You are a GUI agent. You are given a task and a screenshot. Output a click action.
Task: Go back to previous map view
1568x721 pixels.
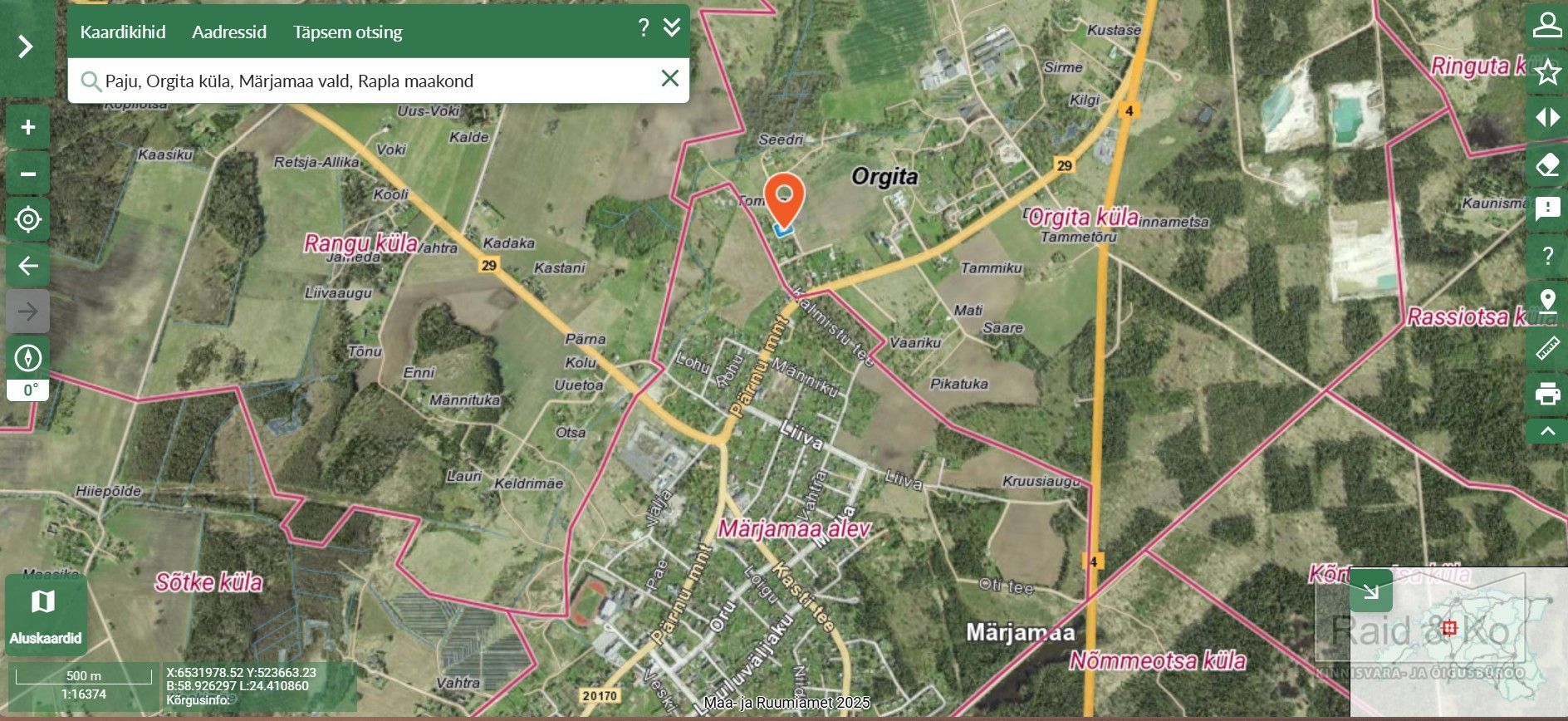[x=28, y=266]
